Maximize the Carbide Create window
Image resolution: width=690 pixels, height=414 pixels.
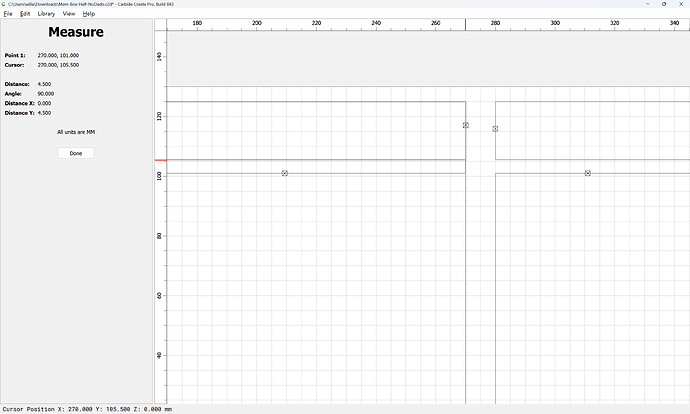click(664, 4)
